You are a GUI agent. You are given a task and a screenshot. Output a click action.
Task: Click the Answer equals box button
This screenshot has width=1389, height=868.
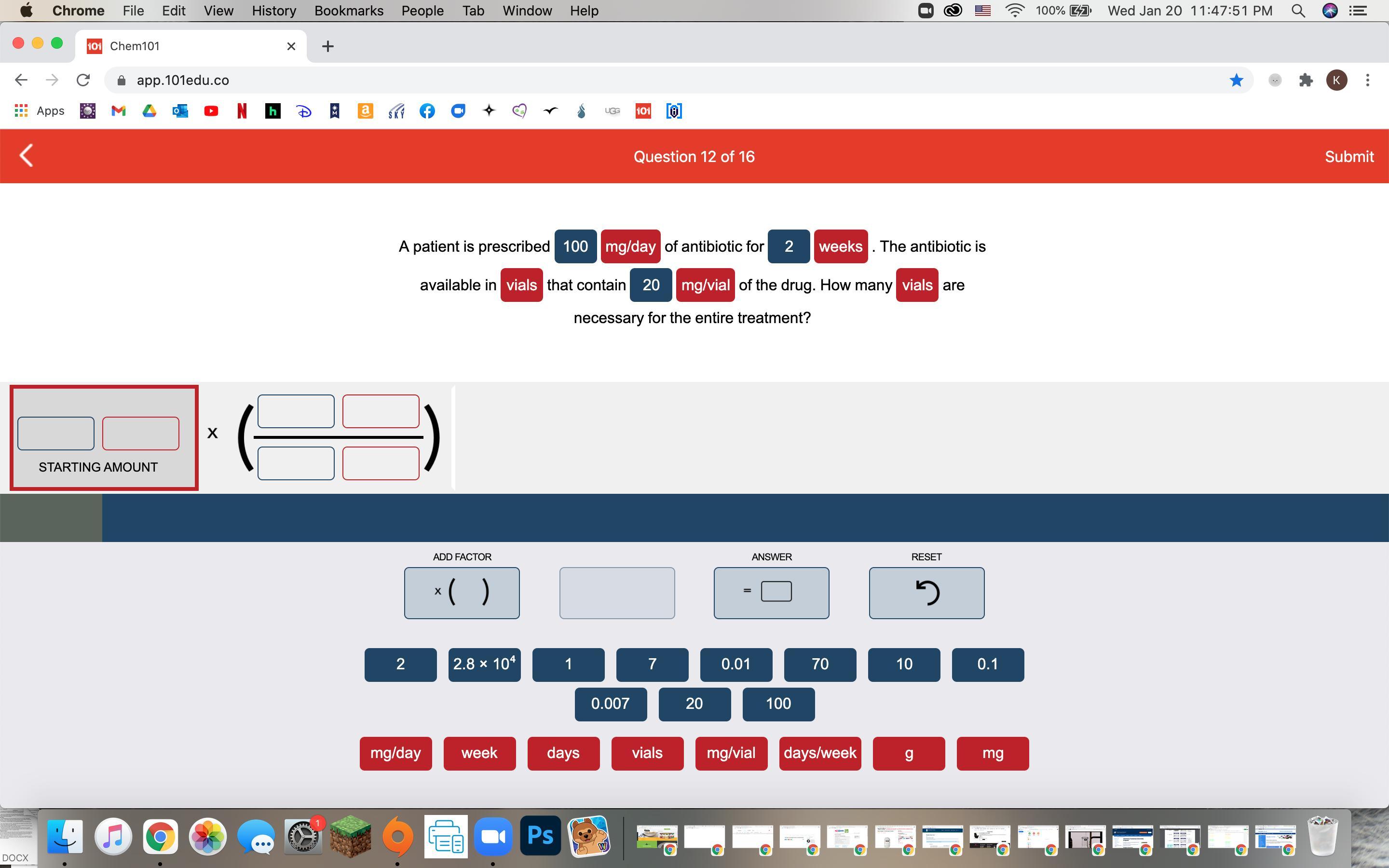tap(771, 593)
